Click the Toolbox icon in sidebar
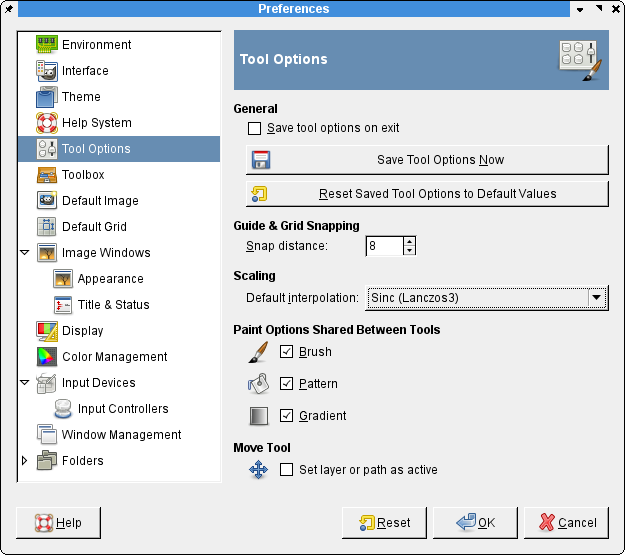 47,175
